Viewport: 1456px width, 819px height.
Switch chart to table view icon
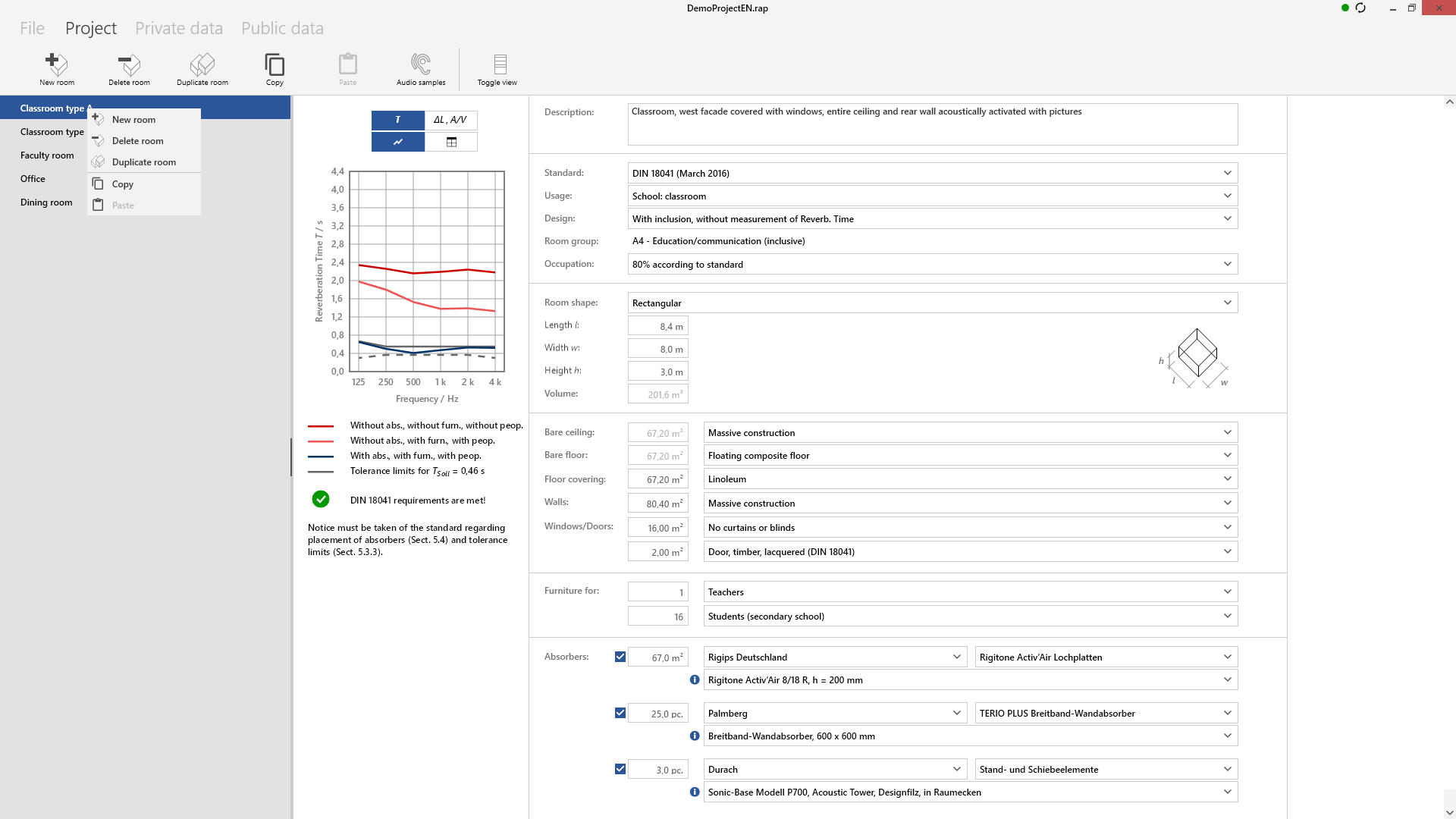point(451,142)
